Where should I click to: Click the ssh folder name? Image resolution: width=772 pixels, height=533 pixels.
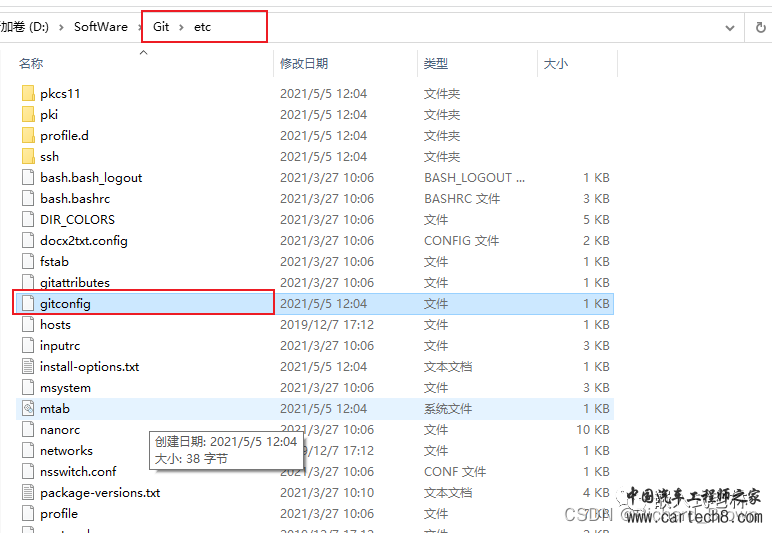(x=49, y=157)
